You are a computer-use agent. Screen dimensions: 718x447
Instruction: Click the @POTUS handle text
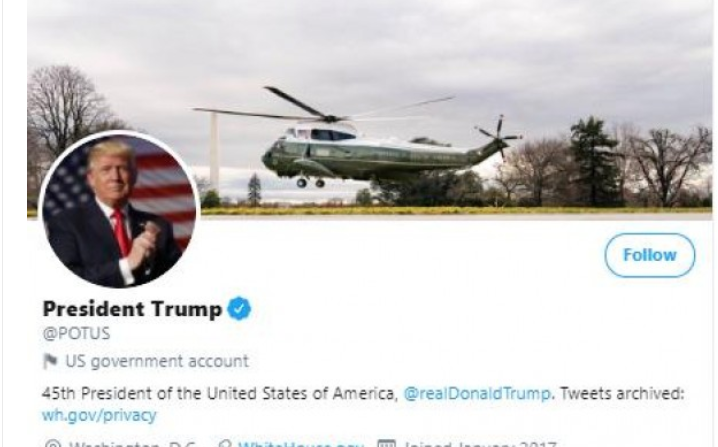coord(76,333)
